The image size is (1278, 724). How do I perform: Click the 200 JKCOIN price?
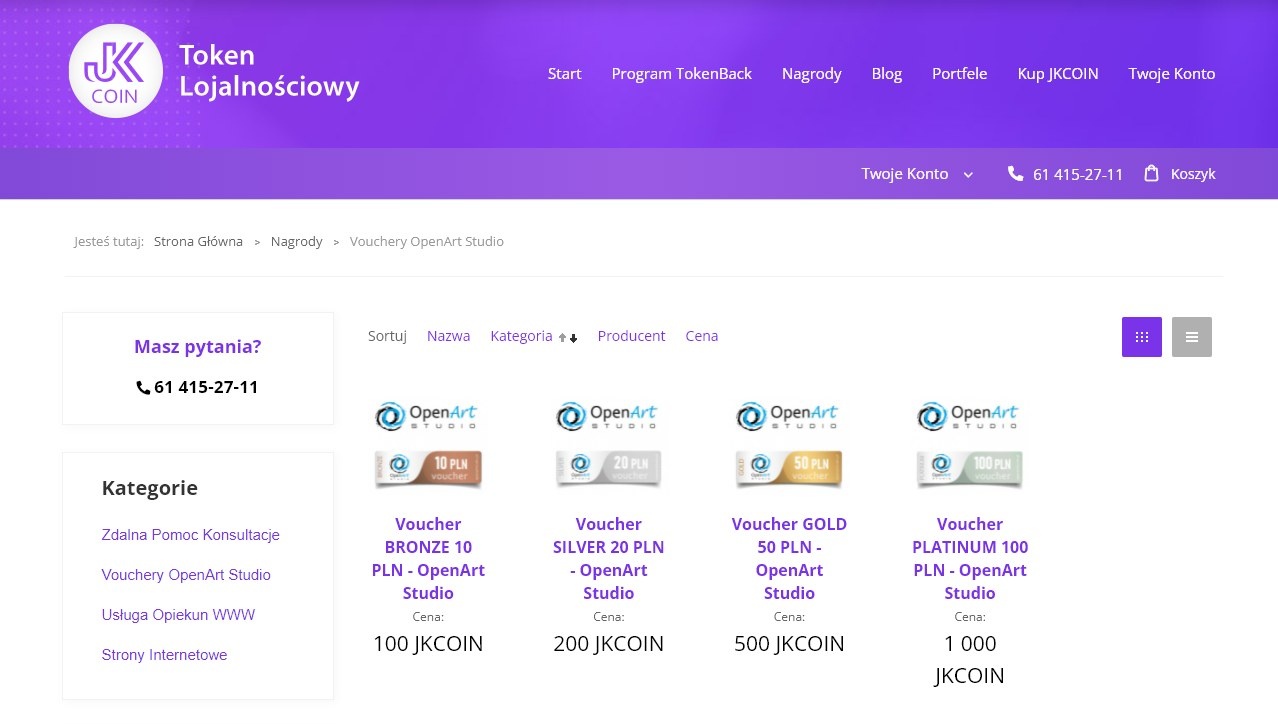(609, 643)
